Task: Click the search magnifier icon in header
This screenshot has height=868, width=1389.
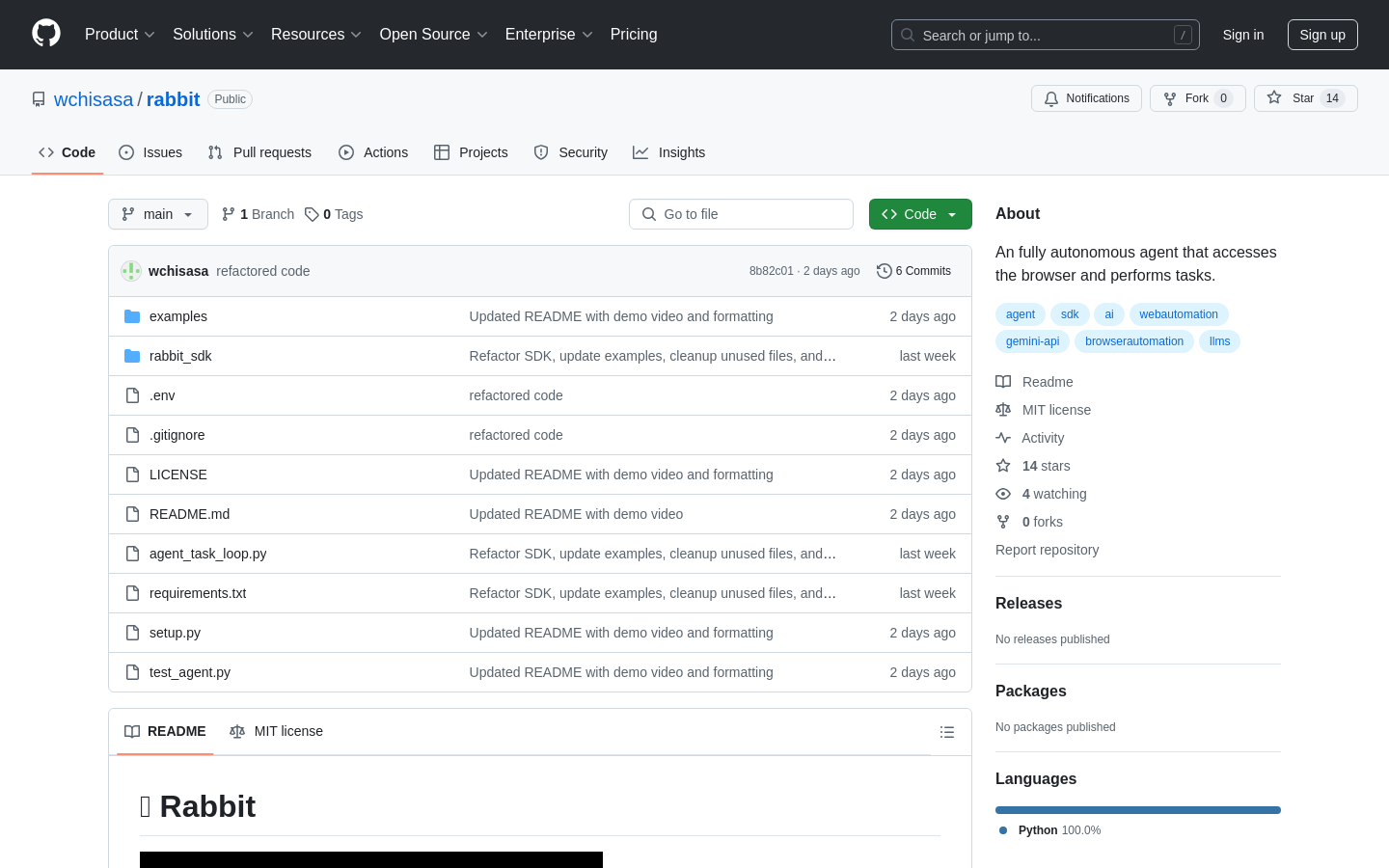Action: [908, 35]
